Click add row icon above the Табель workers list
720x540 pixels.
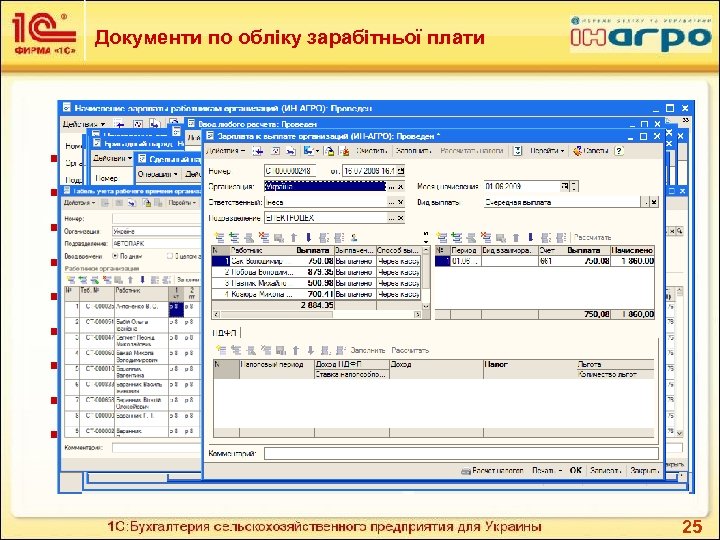click(71, 279)
